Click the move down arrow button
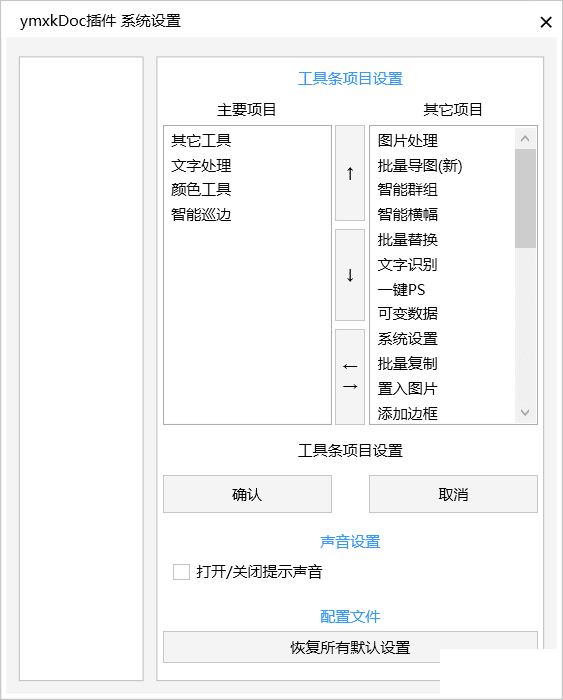The width and height of the screenshot is (563, 700). tap(350, 275)
